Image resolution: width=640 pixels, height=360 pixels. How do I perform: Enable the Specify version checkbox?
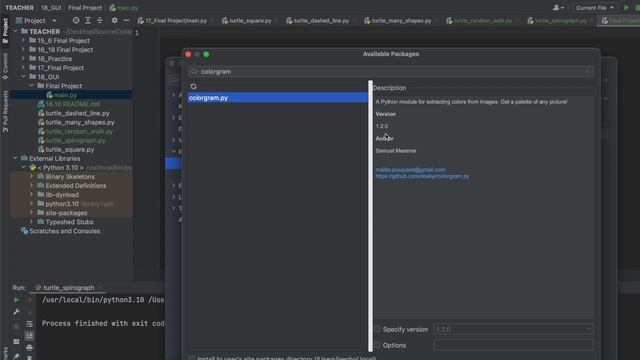[378, 329]
